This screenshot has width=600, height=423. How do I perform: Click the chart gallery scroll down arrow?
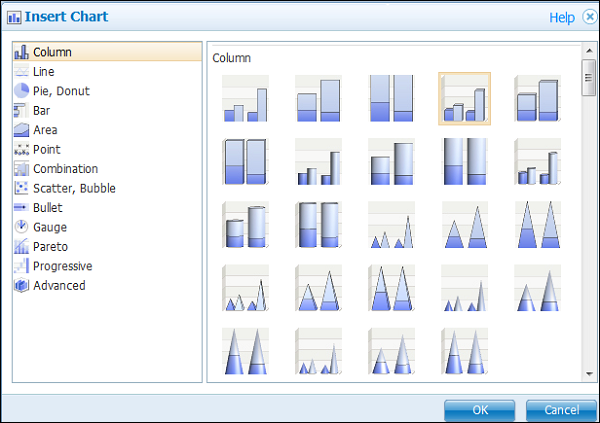[x=589, y=374]
